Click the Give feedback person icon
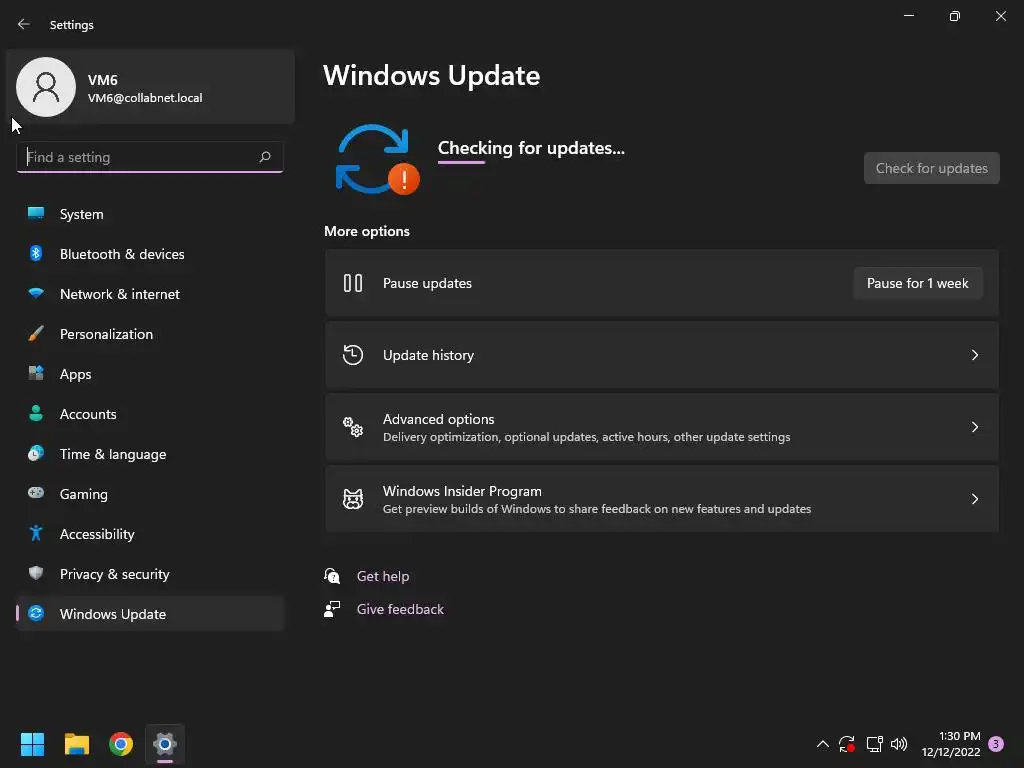The height and width of the screenshot is (768, 1024). coord(332,609)
